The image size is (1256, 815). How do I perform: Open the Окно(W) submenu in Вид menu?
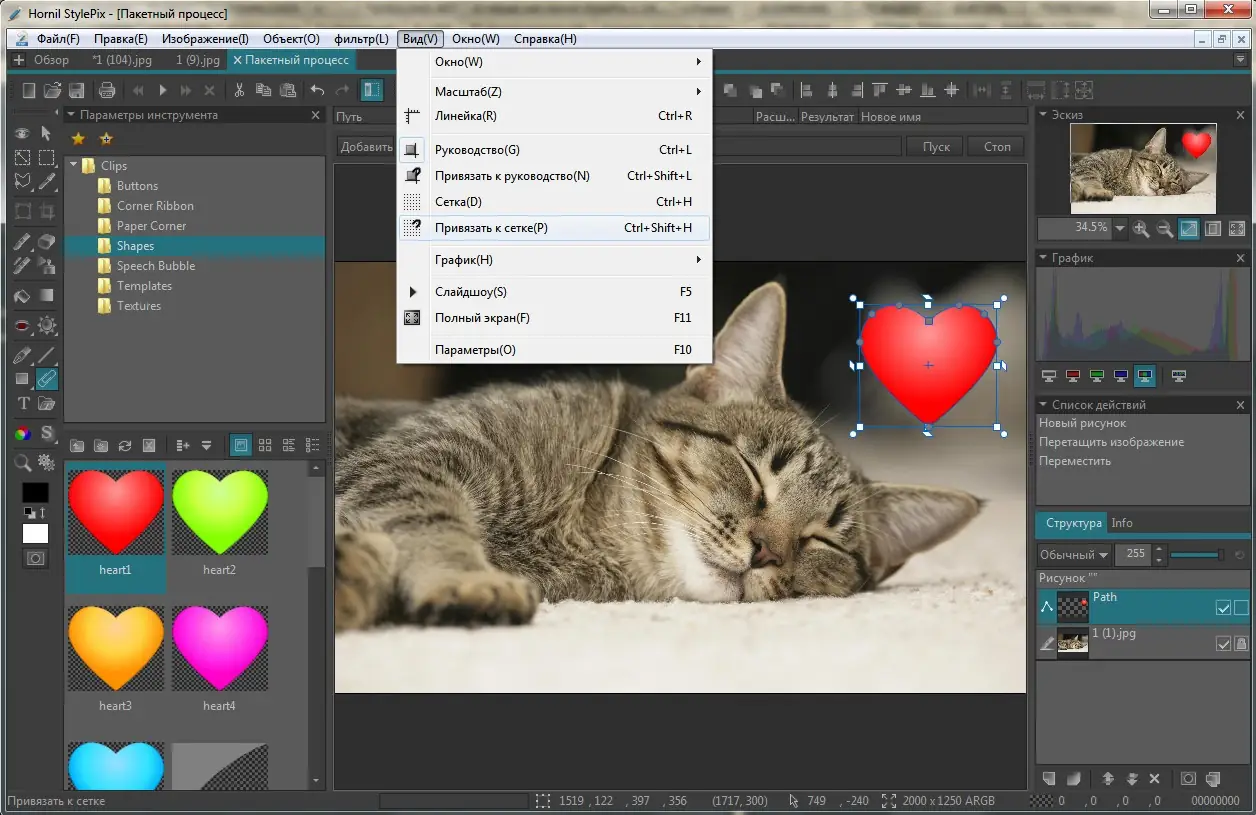pos(554,62)
